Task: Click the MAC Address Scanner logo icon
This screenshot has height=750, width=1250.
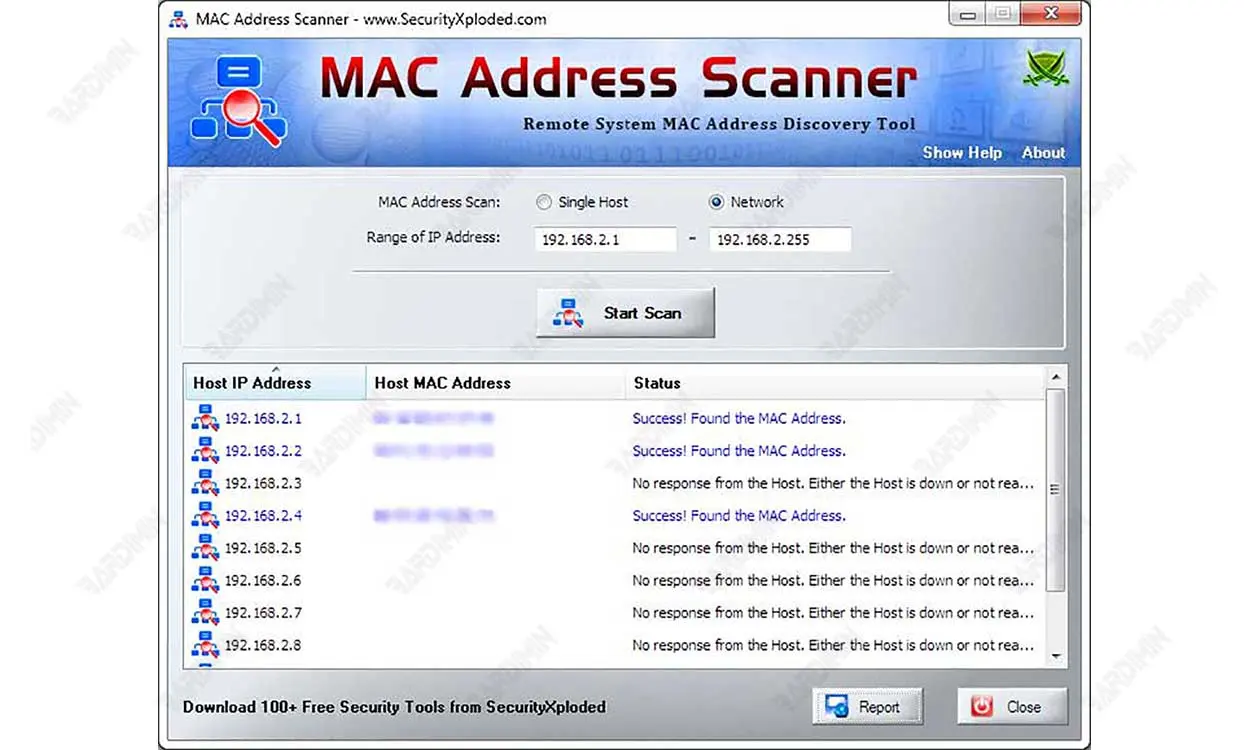Action: coord(237,101)
